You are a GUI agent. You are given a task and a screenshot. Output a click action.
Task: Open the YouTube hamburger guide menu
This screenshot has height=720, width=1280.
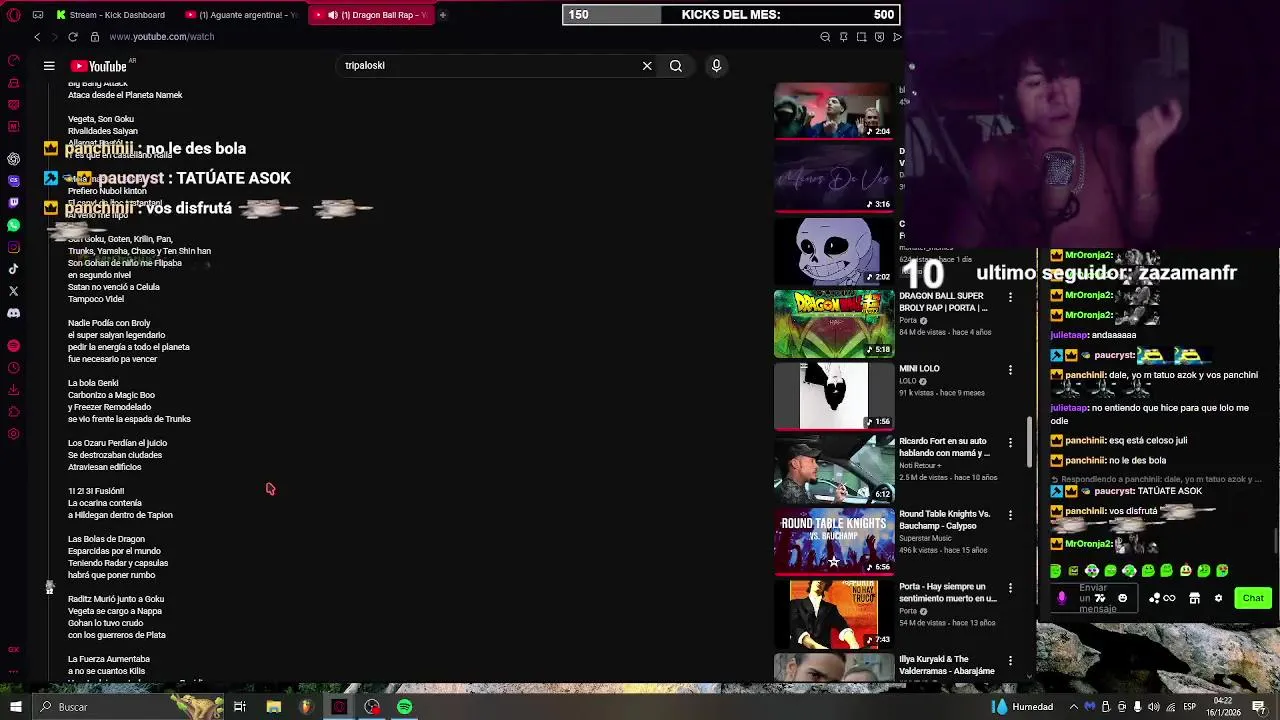point(49,66)
